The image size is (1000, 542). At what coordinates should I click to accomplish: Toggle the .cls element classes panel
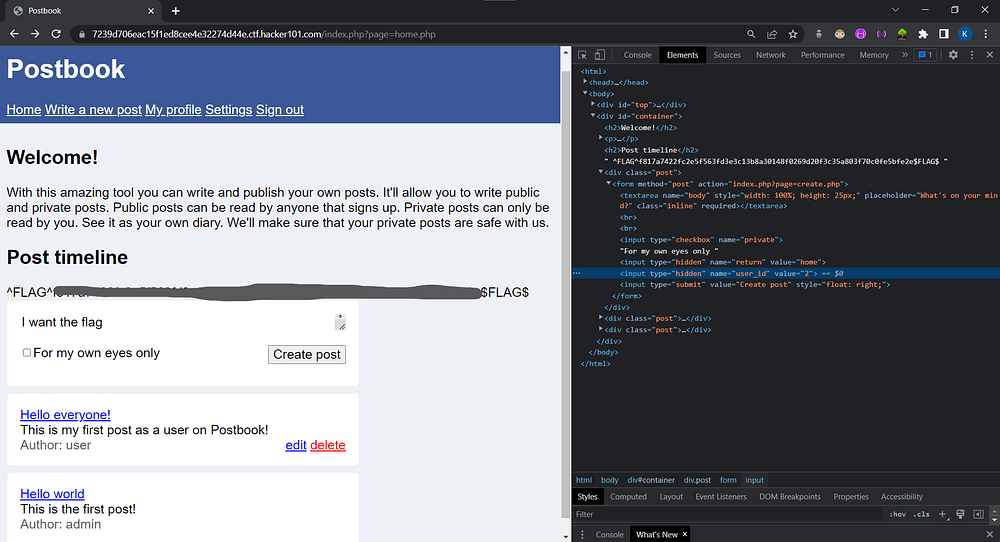pos(922,514)
